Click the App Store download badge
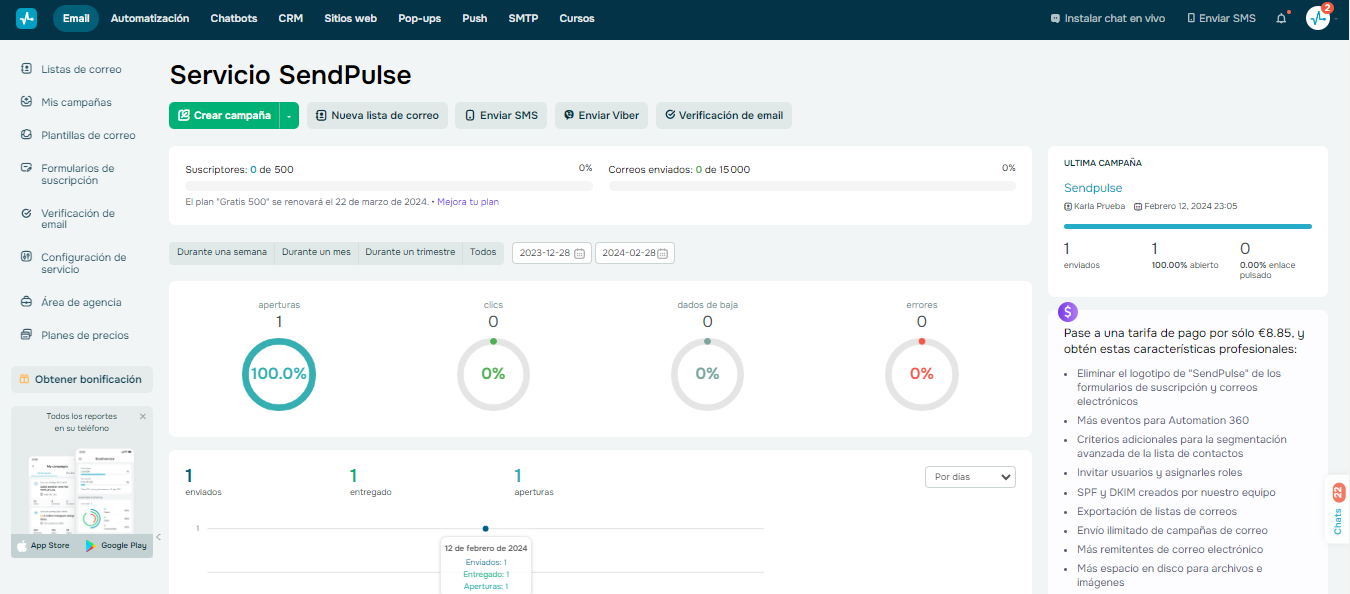Screen dimensions: 1350x594 tap(44, 545)
